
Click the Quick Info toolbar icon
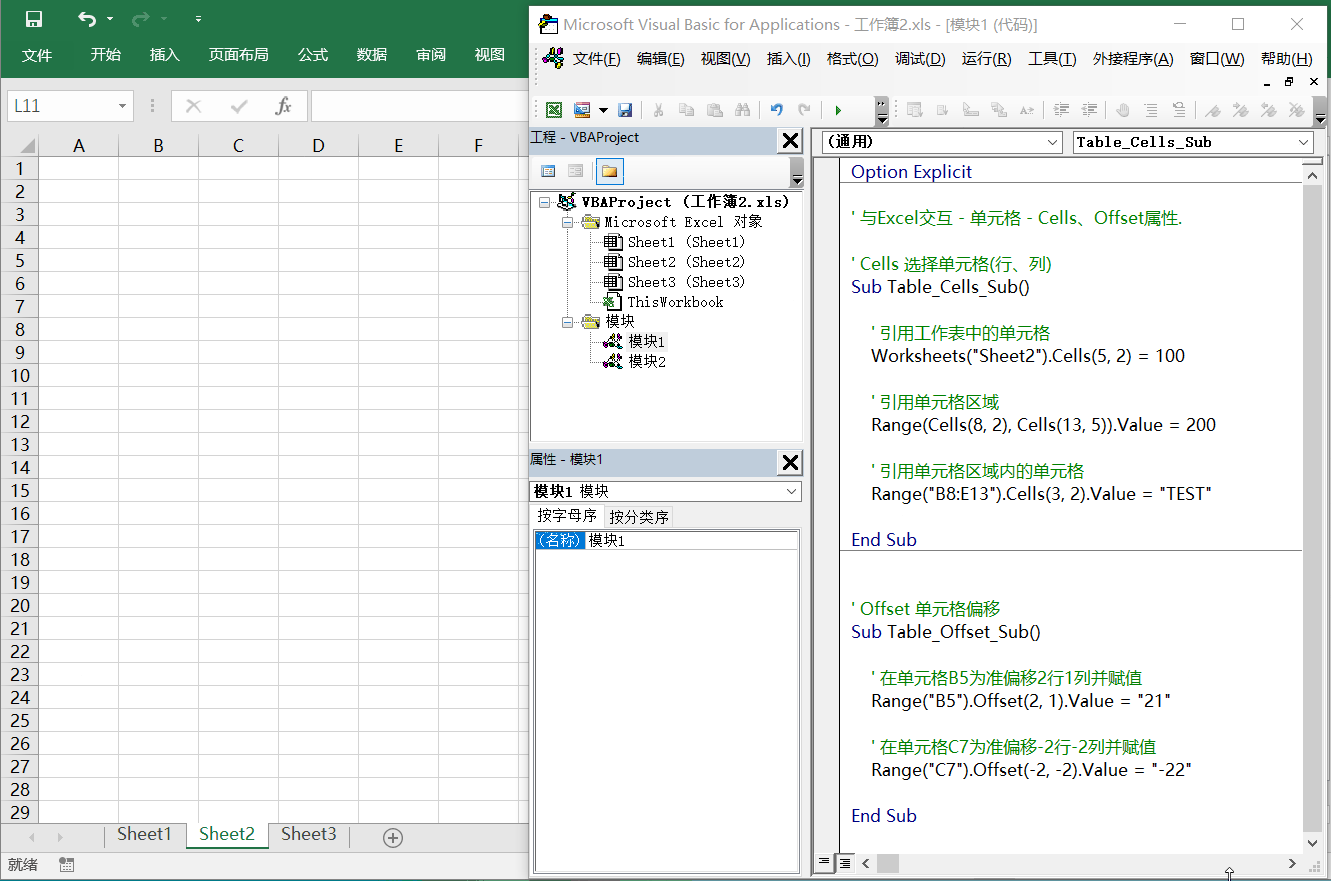(x=970, y=110)
